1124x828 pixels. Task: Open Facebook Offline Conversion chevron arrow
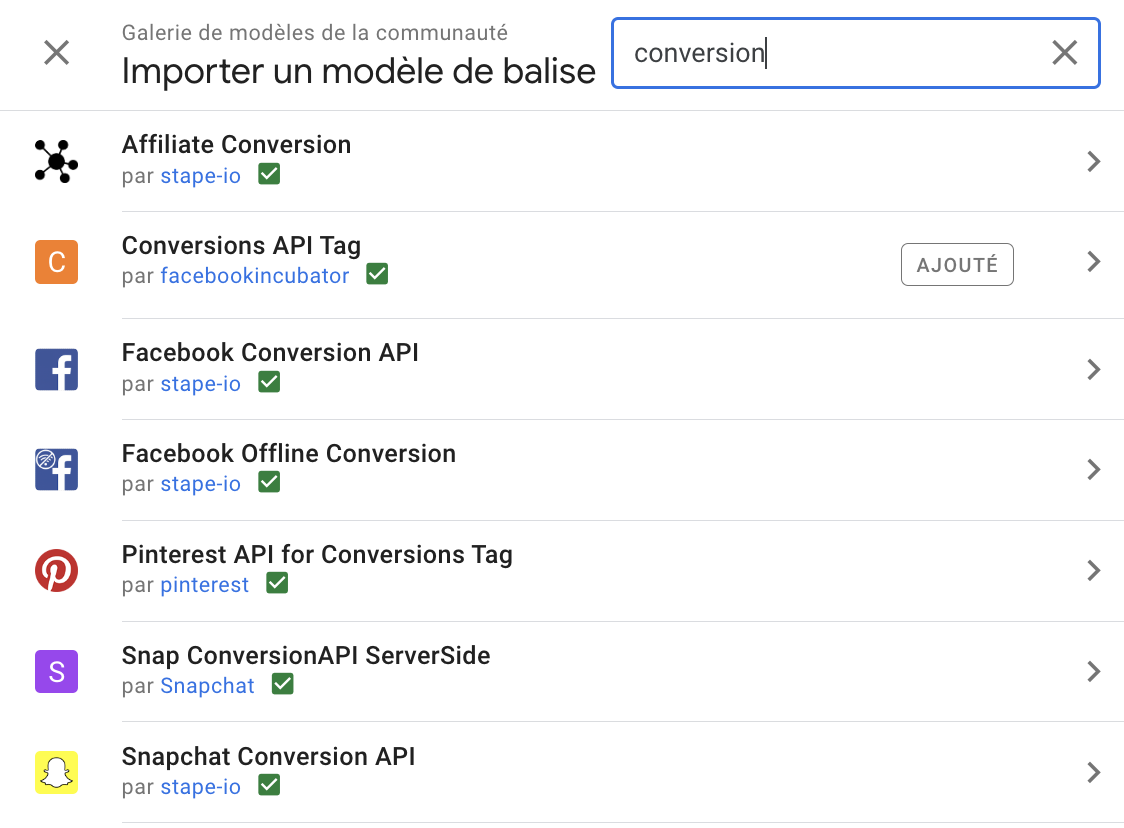coord(1093,469)
